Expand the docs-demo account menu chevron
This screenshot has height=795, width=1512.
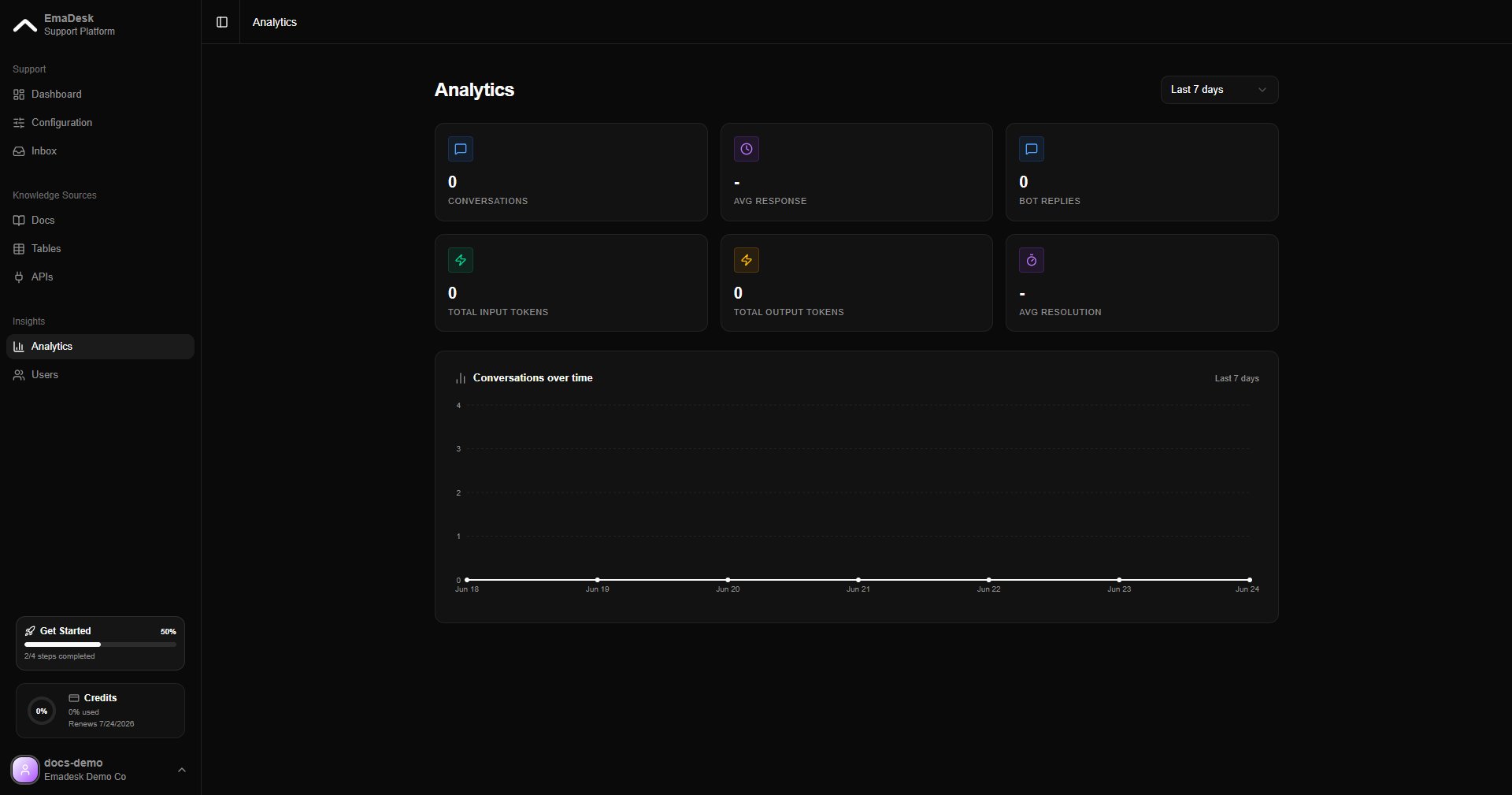[182, 770]
